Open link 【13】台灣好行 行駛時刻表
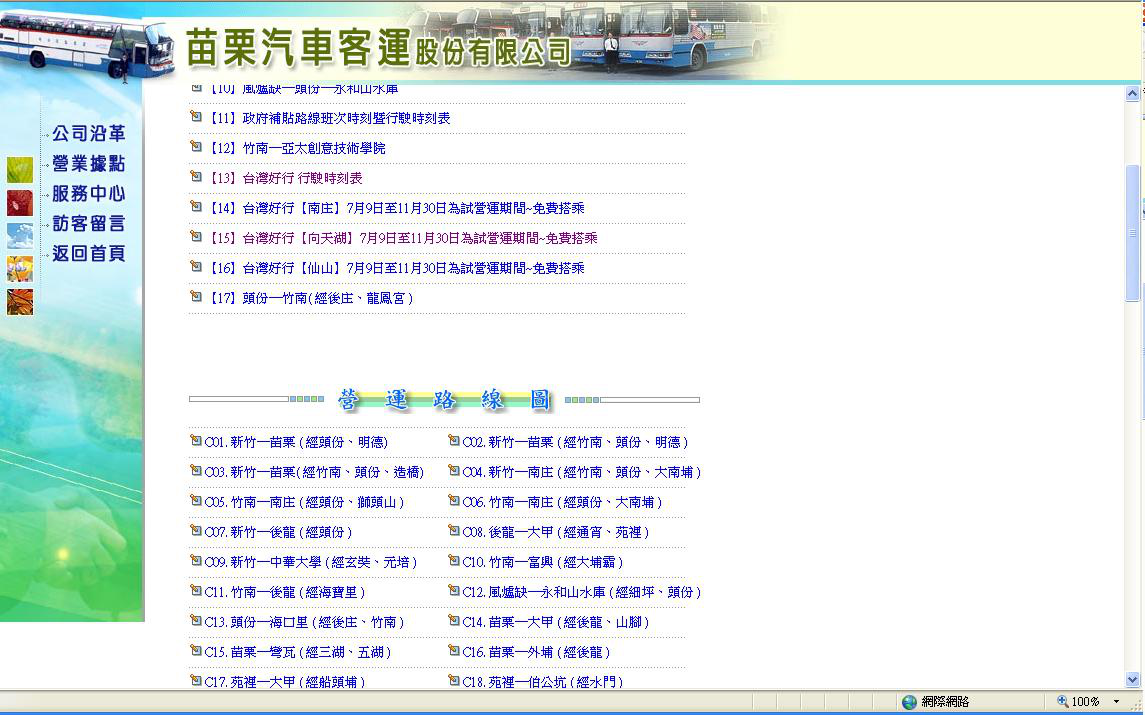The width and height of the screenshot is (1145, 715). pyautogui.click(x=285, y=178)
